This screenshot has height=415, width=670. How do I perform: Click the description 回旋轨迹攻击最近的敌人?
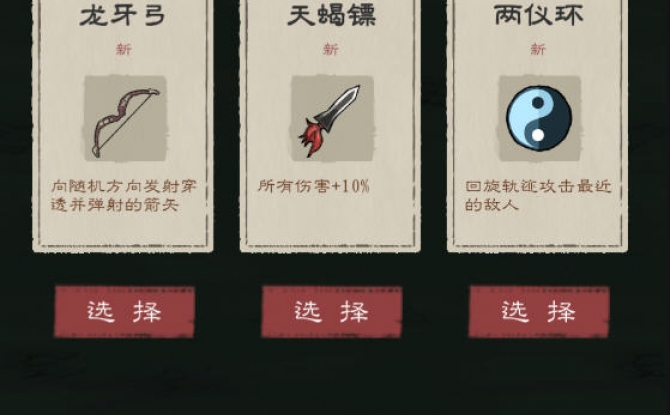pos(538,195)
